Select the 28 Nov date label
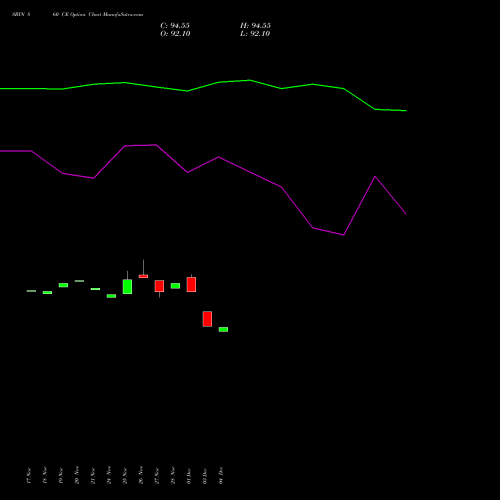 click(173, 475)
